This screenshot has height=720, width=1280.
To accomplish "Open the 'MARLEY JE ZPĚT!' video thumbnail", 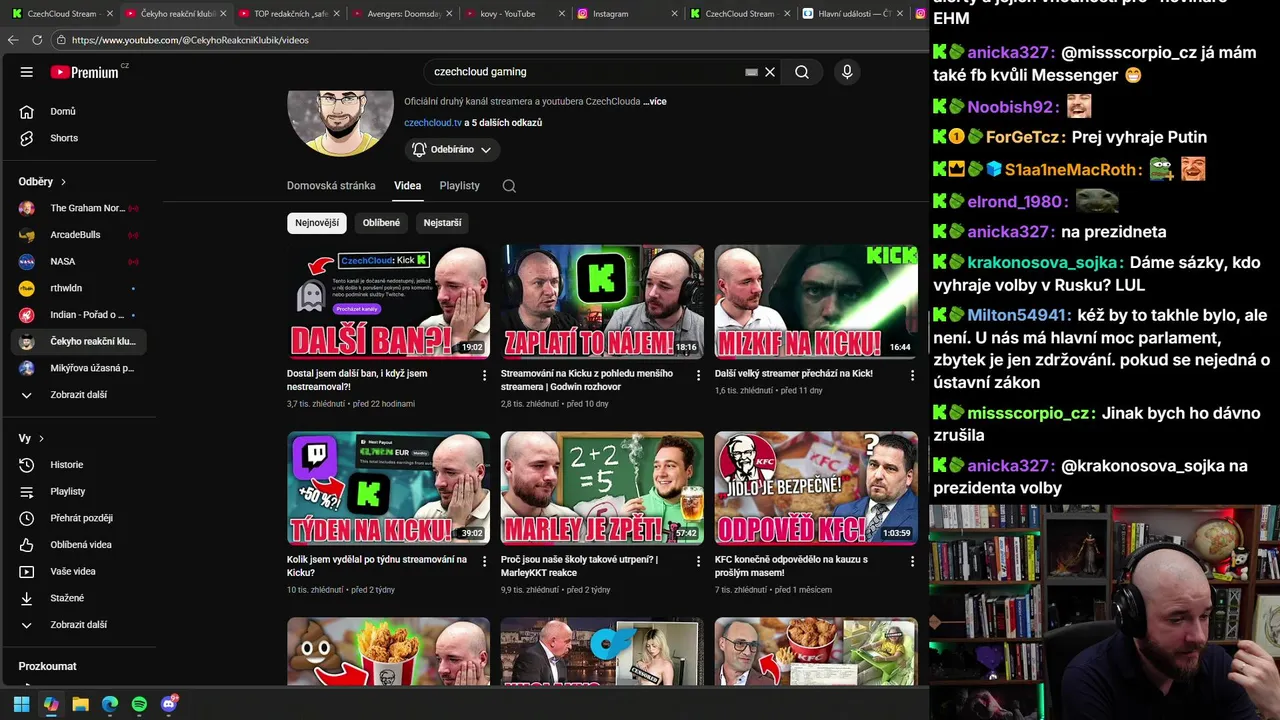I will [x=602, y=488].
